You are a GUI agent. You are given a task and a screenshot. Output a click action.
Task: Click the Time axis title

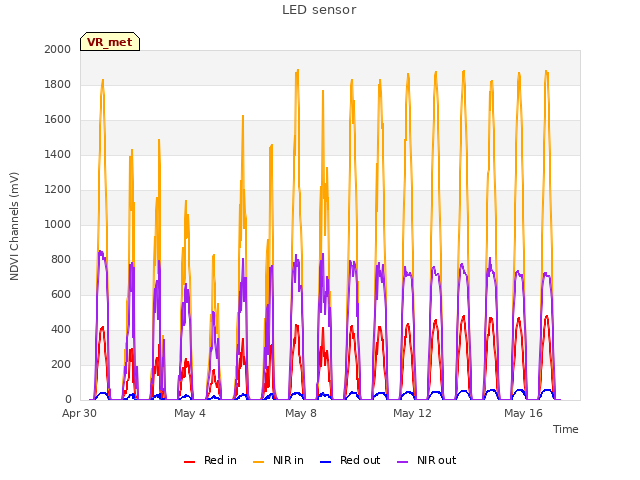tap(566, 429)
